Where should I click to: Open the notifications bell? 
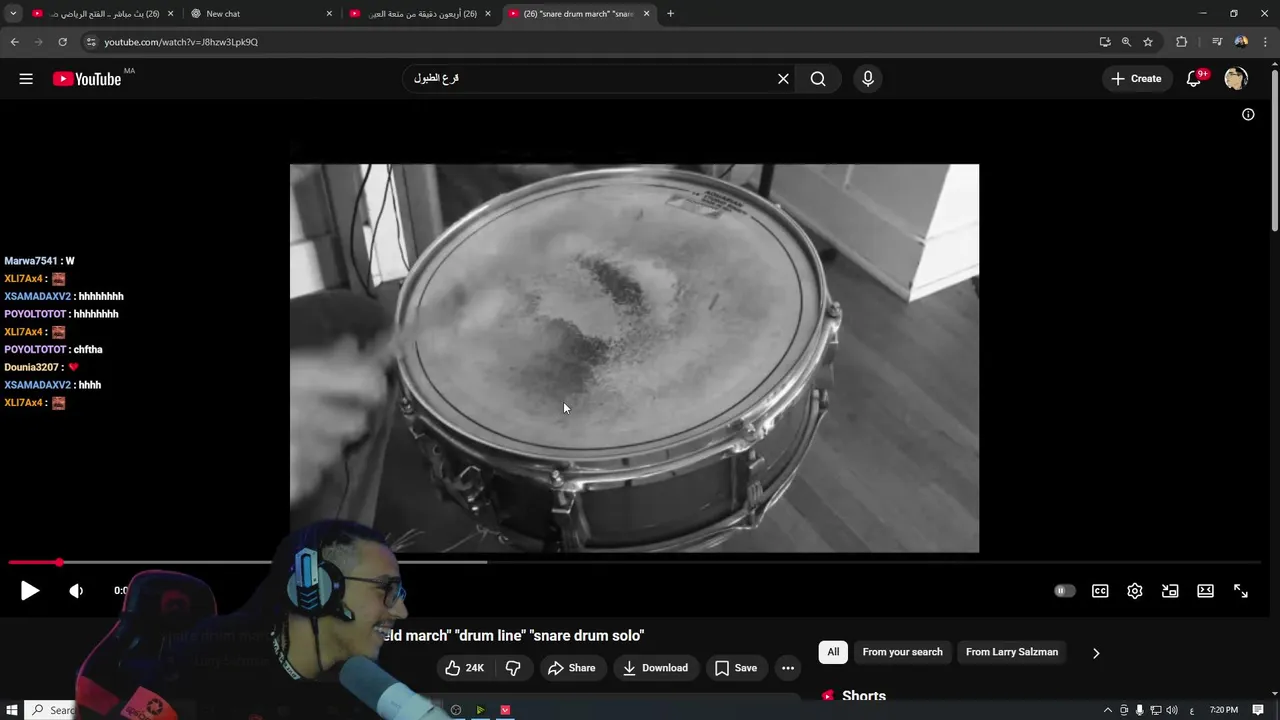[1194, 79]
